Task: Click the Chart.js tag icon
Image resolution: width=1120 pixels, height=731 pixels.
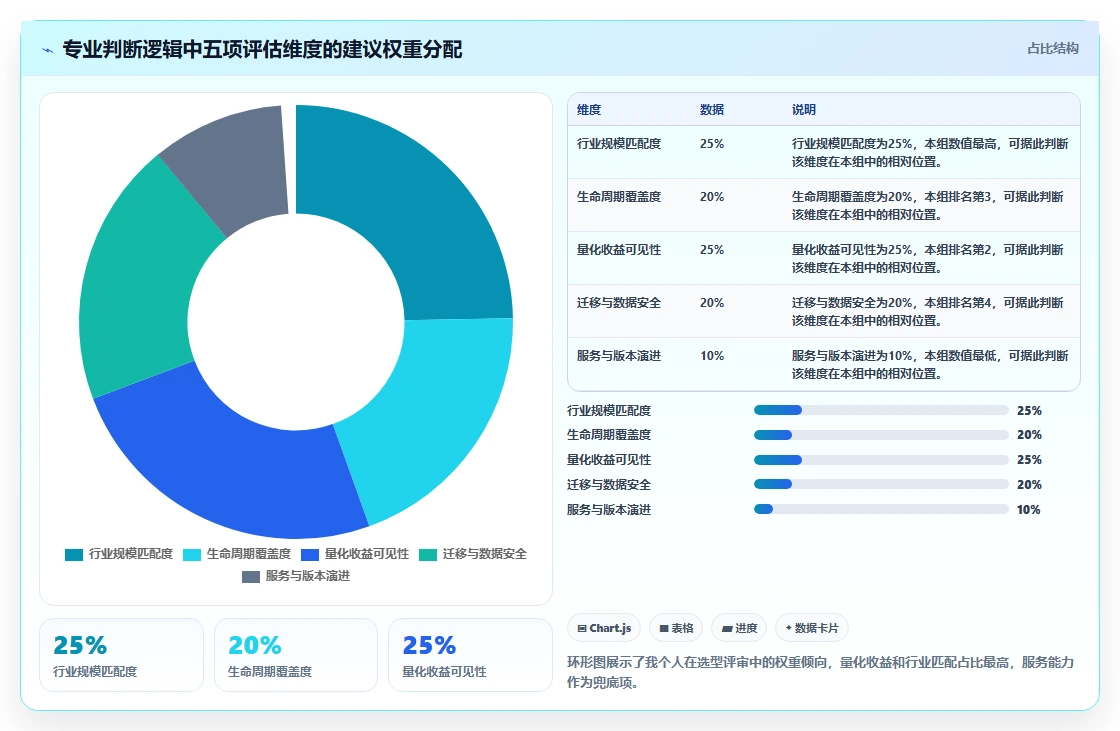Action: pos(582,629)
